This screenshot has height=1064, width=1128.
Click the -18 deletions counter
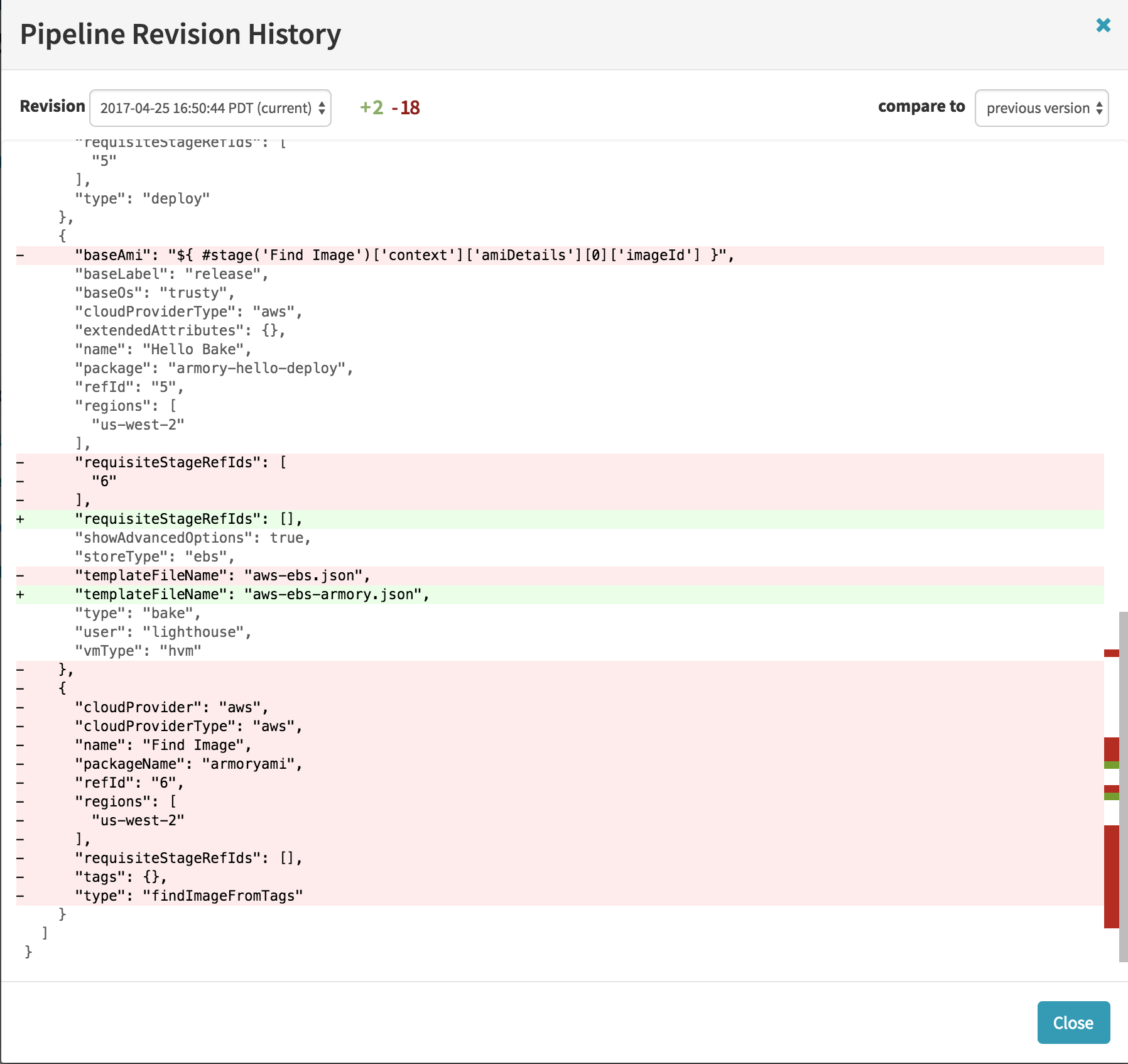406,108
